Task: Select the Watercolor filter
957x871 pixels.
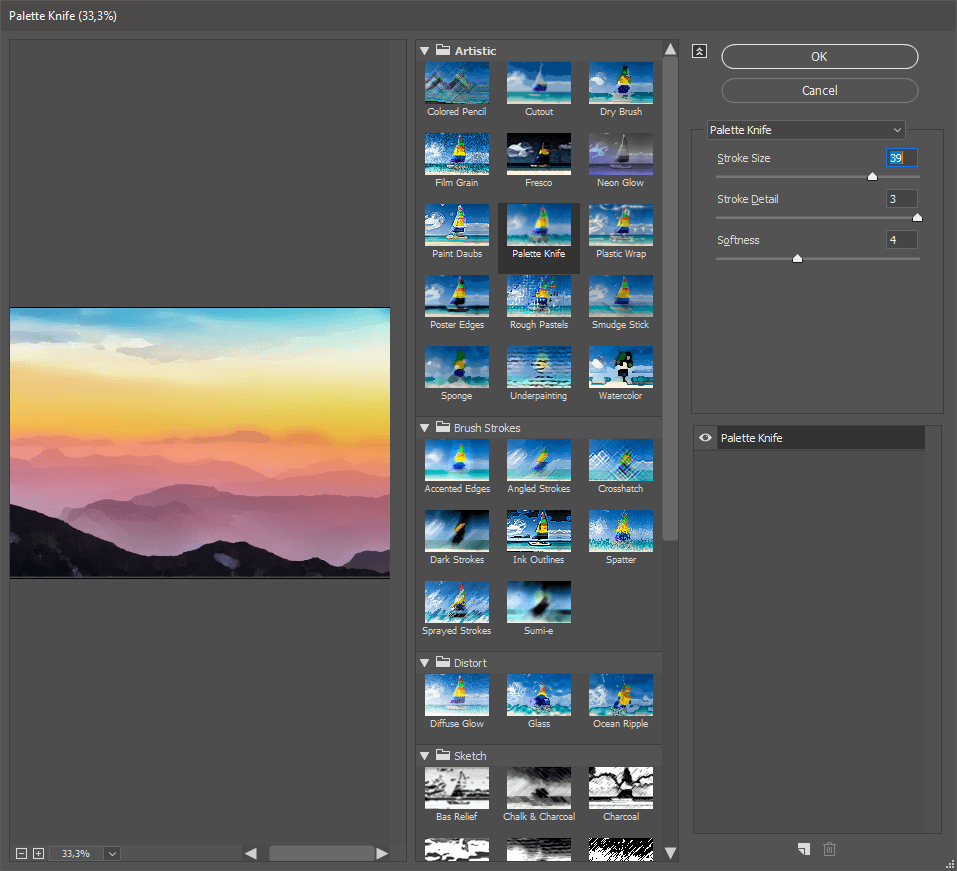Action: pyautogui.click(x=620, y=366)
